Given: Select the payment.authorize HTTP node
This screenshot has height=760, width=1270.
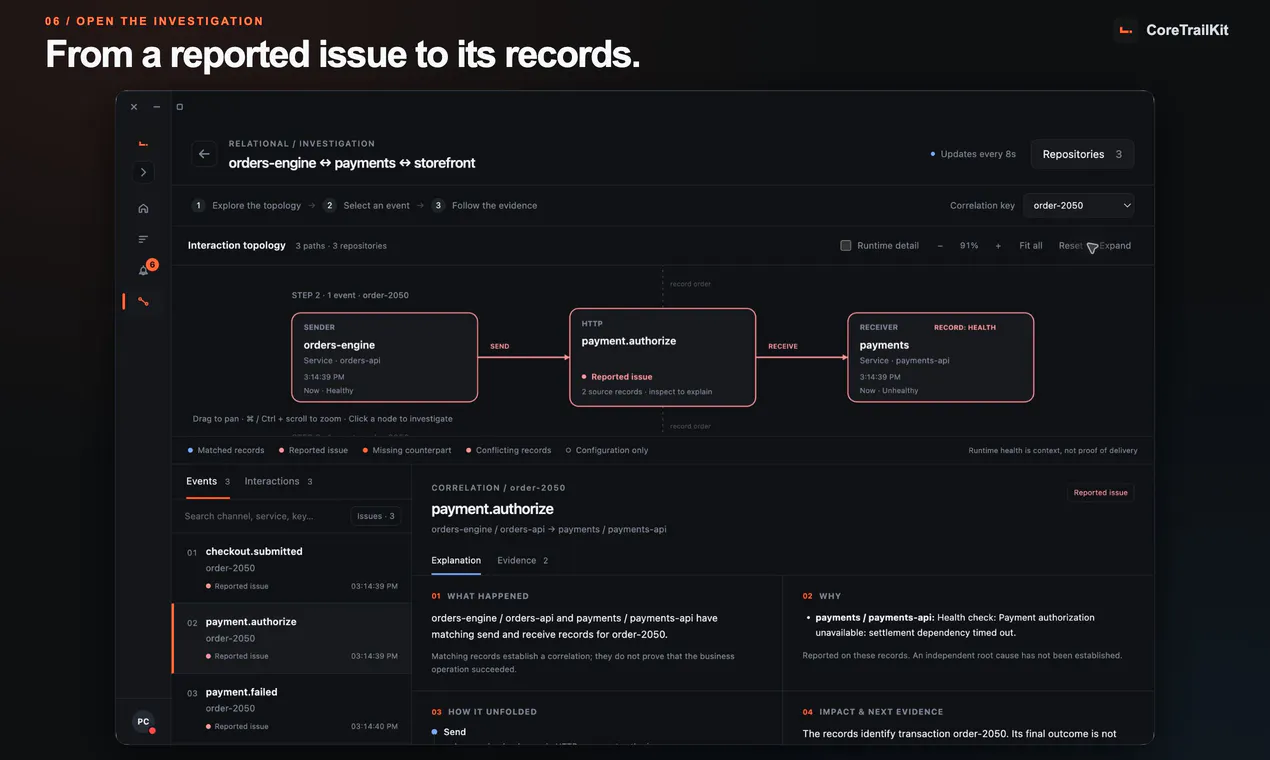Looking at the screenshot, I should (x=662, y=357).
